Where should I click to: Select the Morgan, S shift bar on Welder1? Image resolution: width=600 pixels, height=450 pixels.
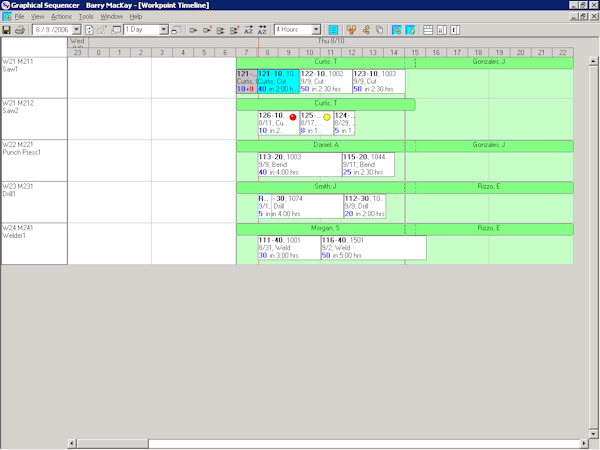[320, 229]
